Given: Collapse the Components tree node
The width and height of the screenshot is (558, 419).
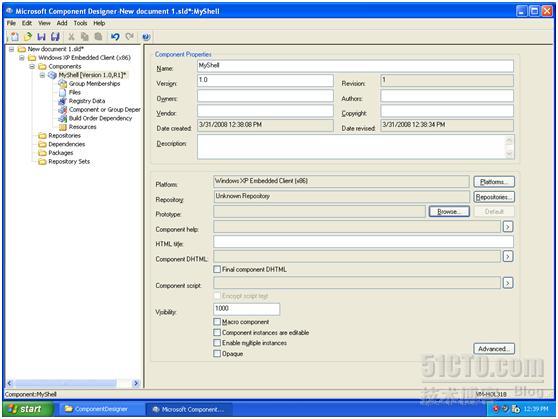Looking at the screenshot, I should pyautogui.click(x=32, y=67).
